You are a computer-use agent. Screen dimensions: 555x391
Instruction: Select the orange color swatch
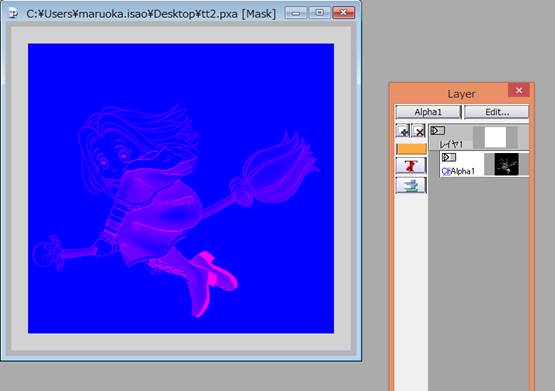411,149
